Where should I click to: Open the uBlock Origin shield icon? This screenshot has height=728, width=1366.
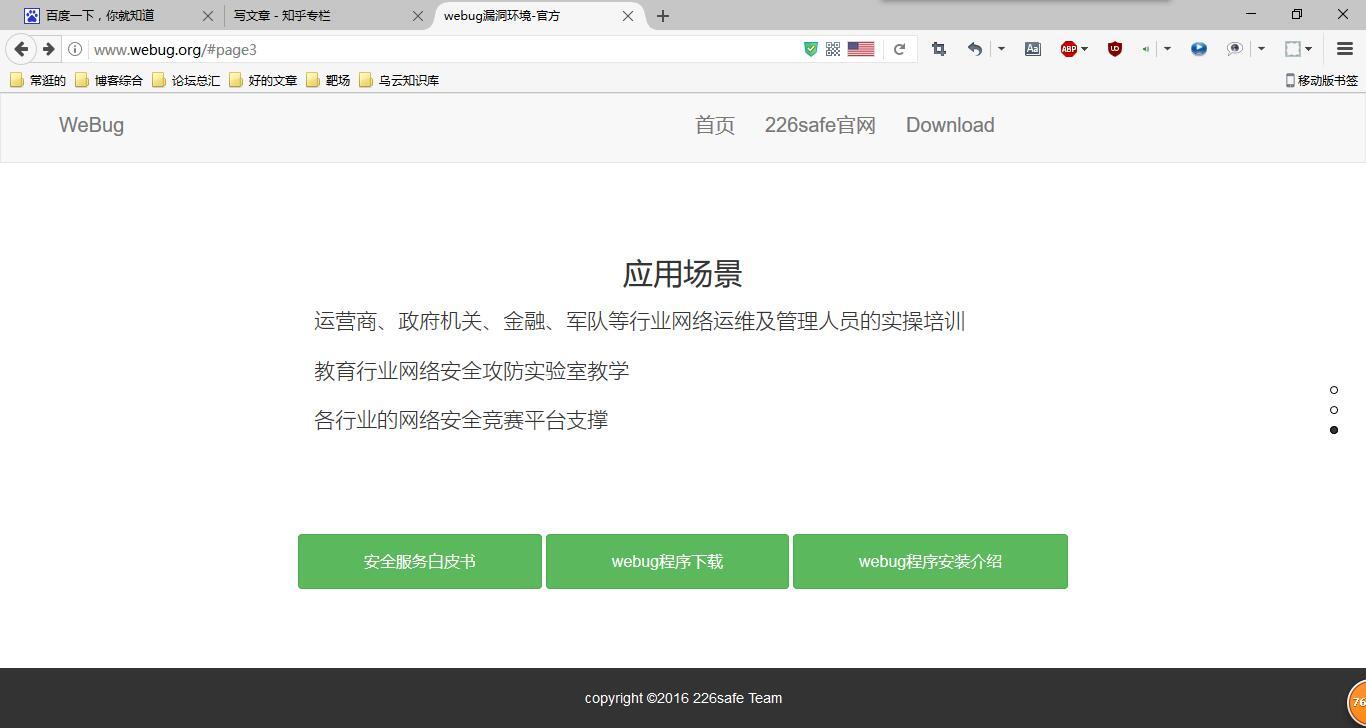1114,48
